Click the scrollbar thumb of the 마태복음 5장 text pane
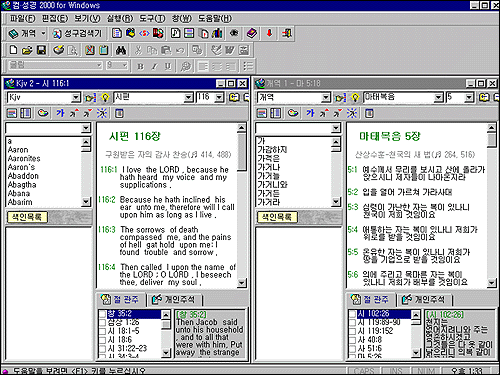This screenshot has height=375, width=500. tap(492, 139)
